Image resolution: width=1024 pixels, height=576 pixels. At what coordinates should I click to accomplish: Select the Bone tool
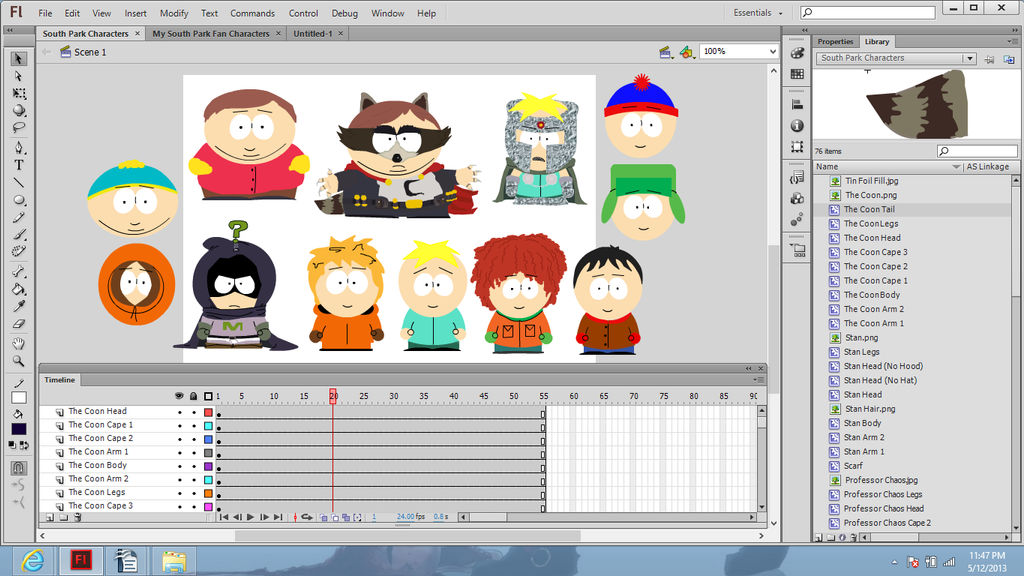pyautogui.click(x=19, y=272)
